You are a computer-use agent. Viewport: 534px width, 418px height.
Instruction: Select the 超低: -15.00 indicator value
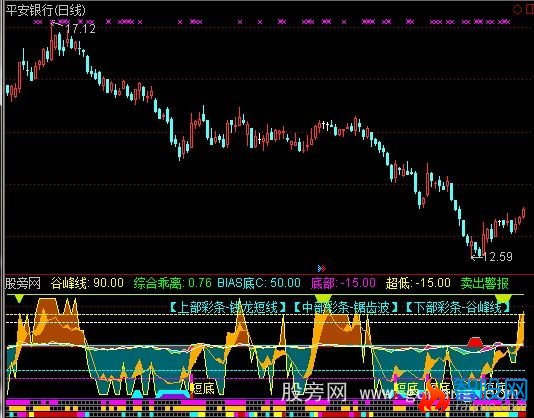tap(418, 283)
